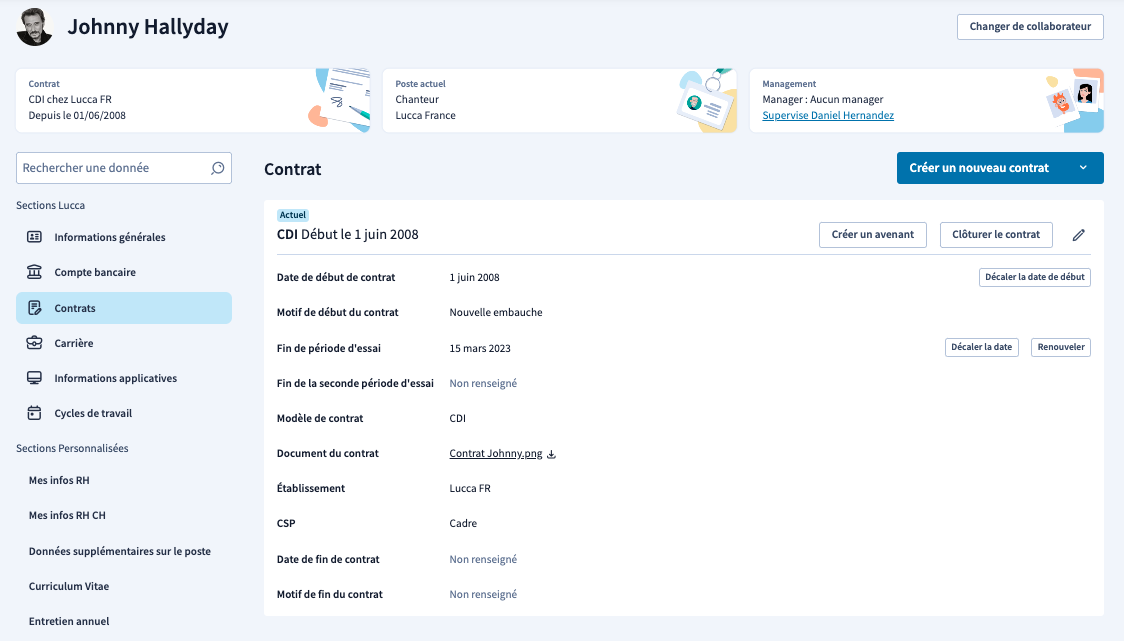Click the Cycles de travail calendar icon
This screenshot has height=641, width=1124.
click(34, 413)
